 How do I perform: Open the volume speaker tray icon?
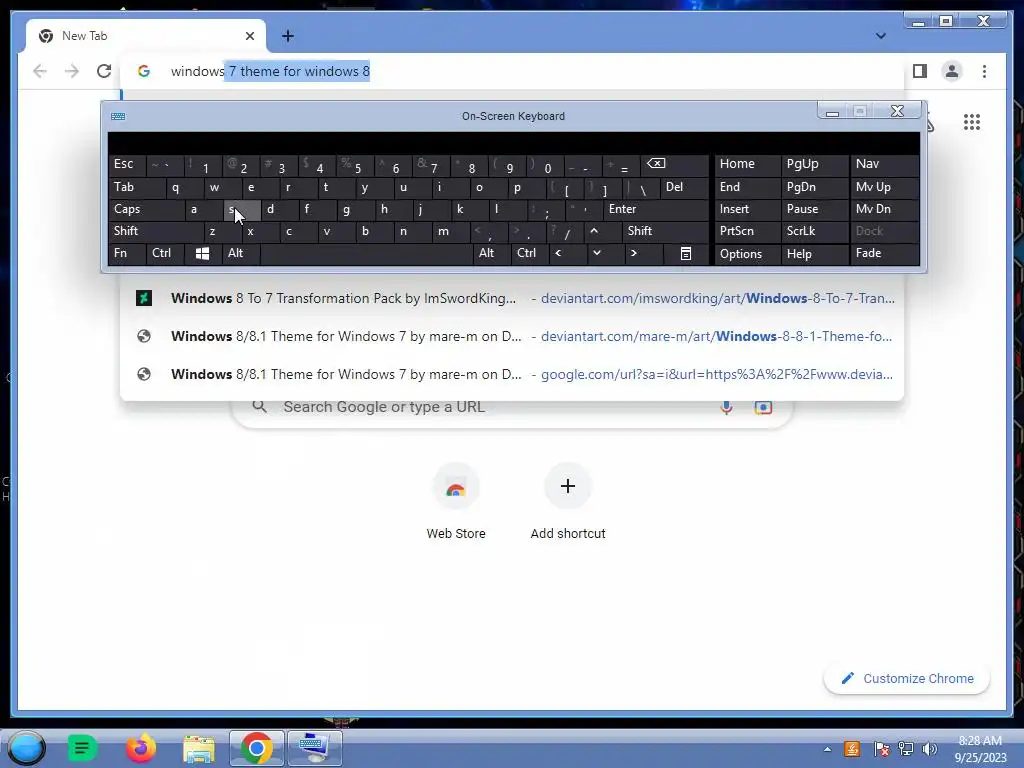(x=929, y=749)
